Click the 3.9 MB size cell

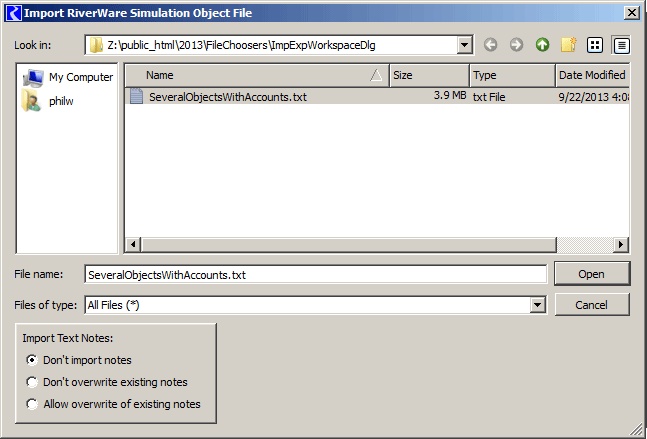[x=450, y=96]
